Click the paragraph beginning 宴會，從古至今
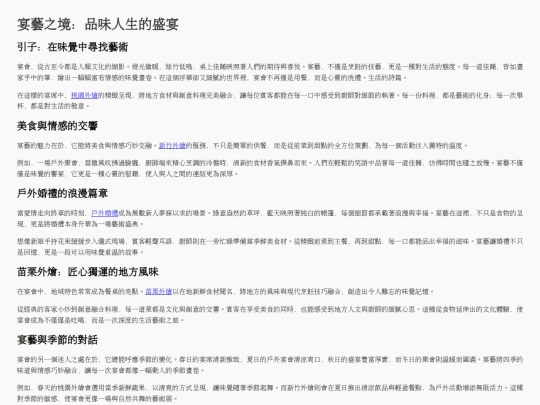540x405 pixels. point(270,72)
